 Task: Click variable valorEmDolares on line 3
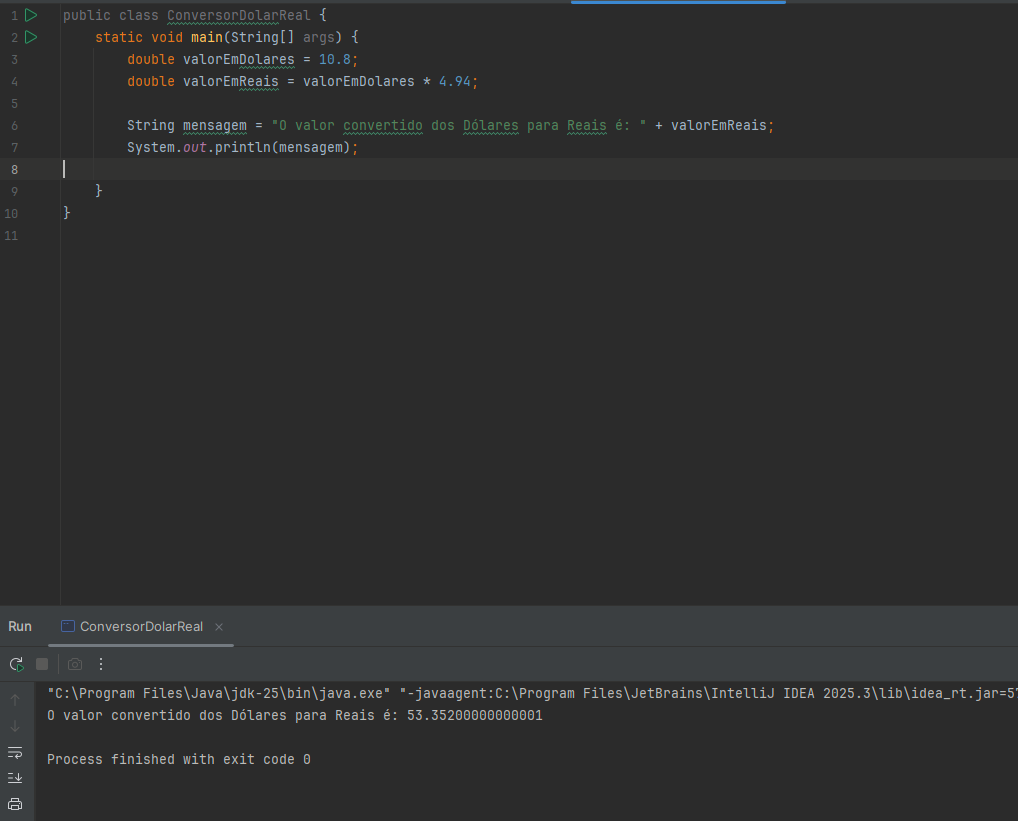[x=239, y=59]
